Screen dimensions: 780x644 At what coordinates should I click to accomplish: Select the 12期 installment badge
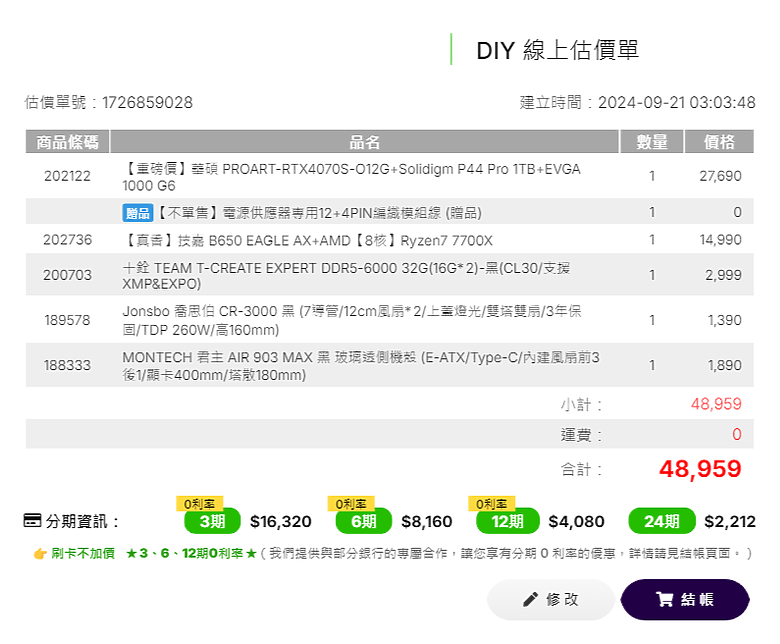point(507,521)
